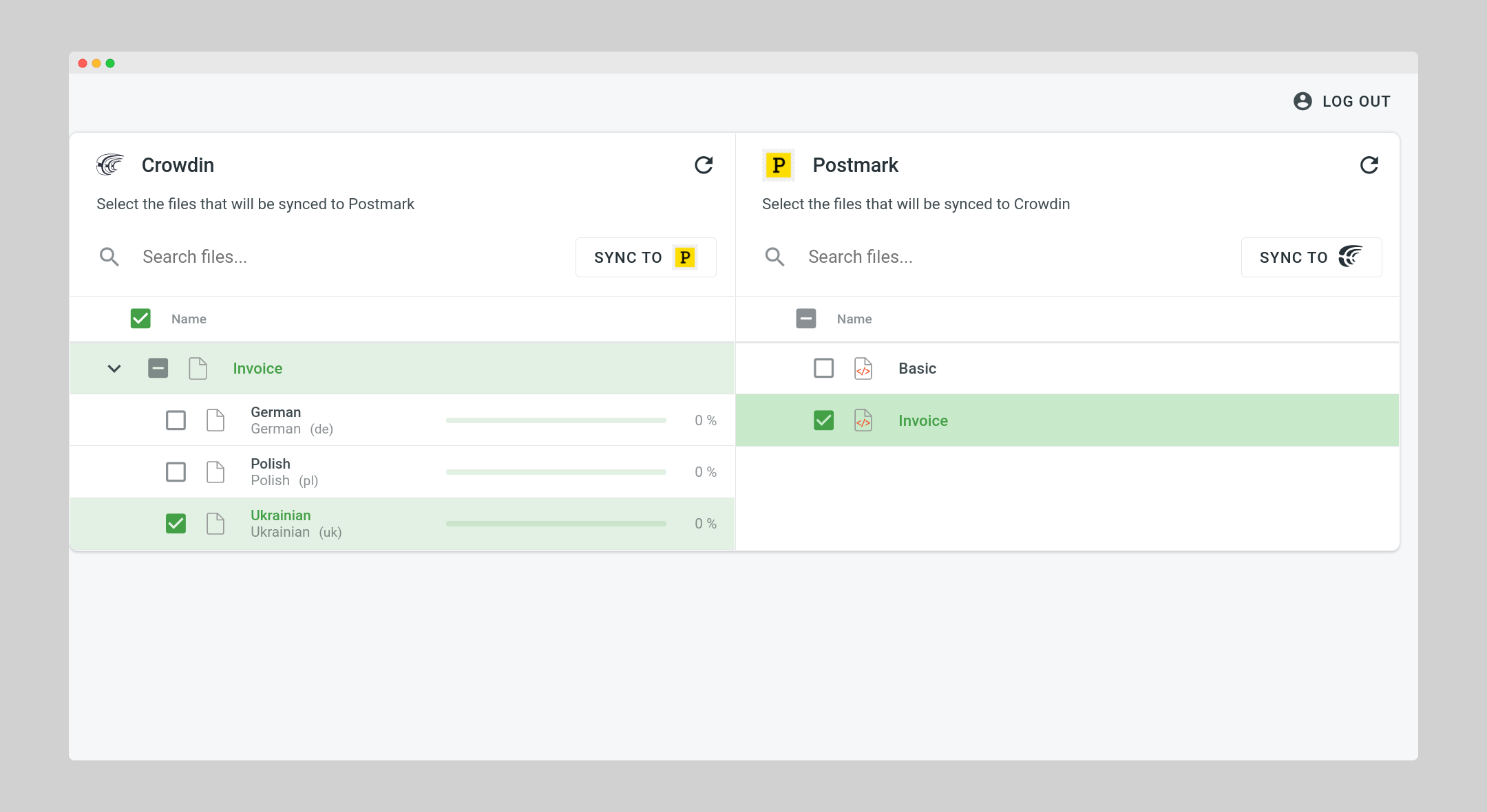Sync selected files to Postmark

coord(646,257)
